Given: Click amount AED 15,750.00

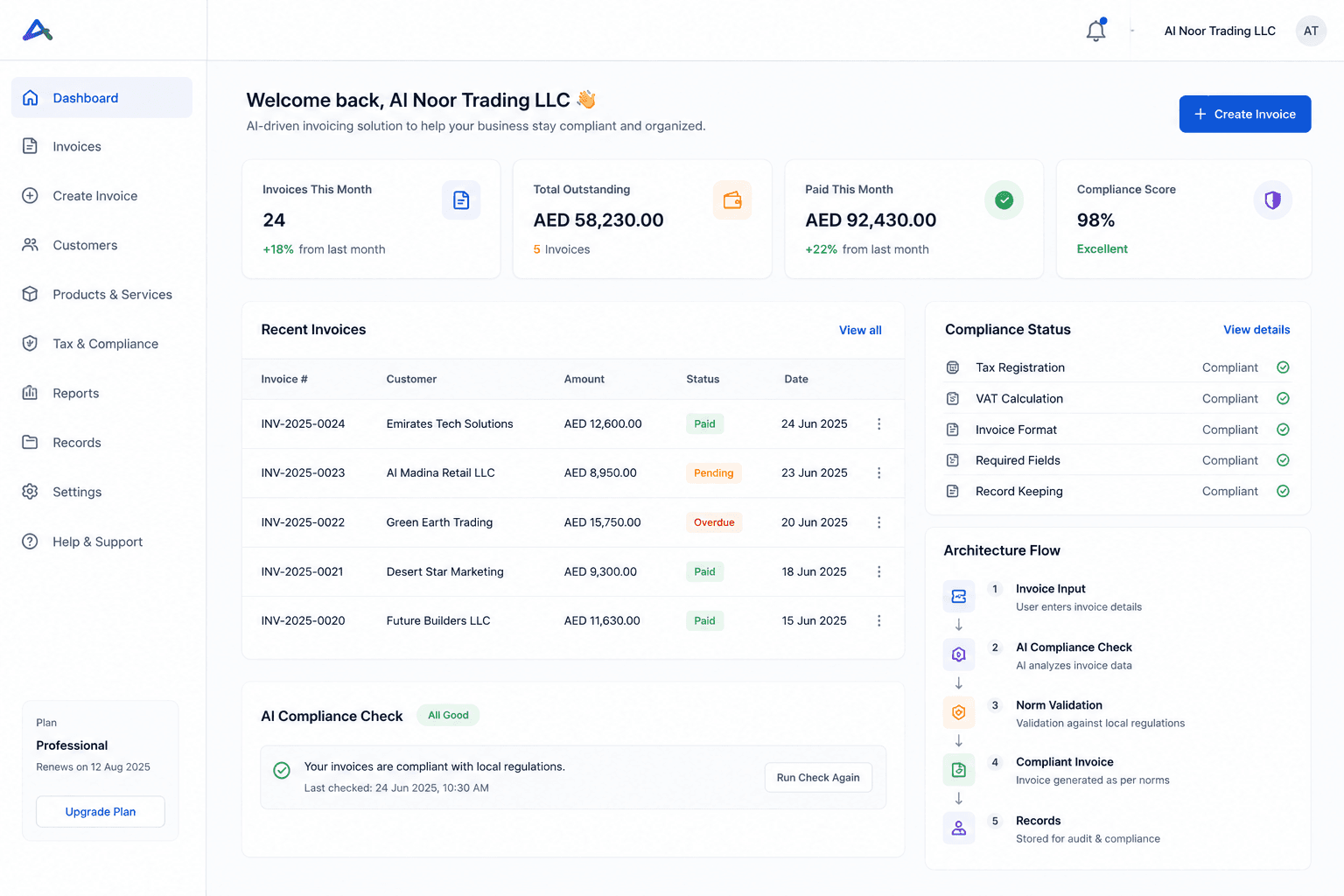Looking at the screenshot, I should (602, 522).
